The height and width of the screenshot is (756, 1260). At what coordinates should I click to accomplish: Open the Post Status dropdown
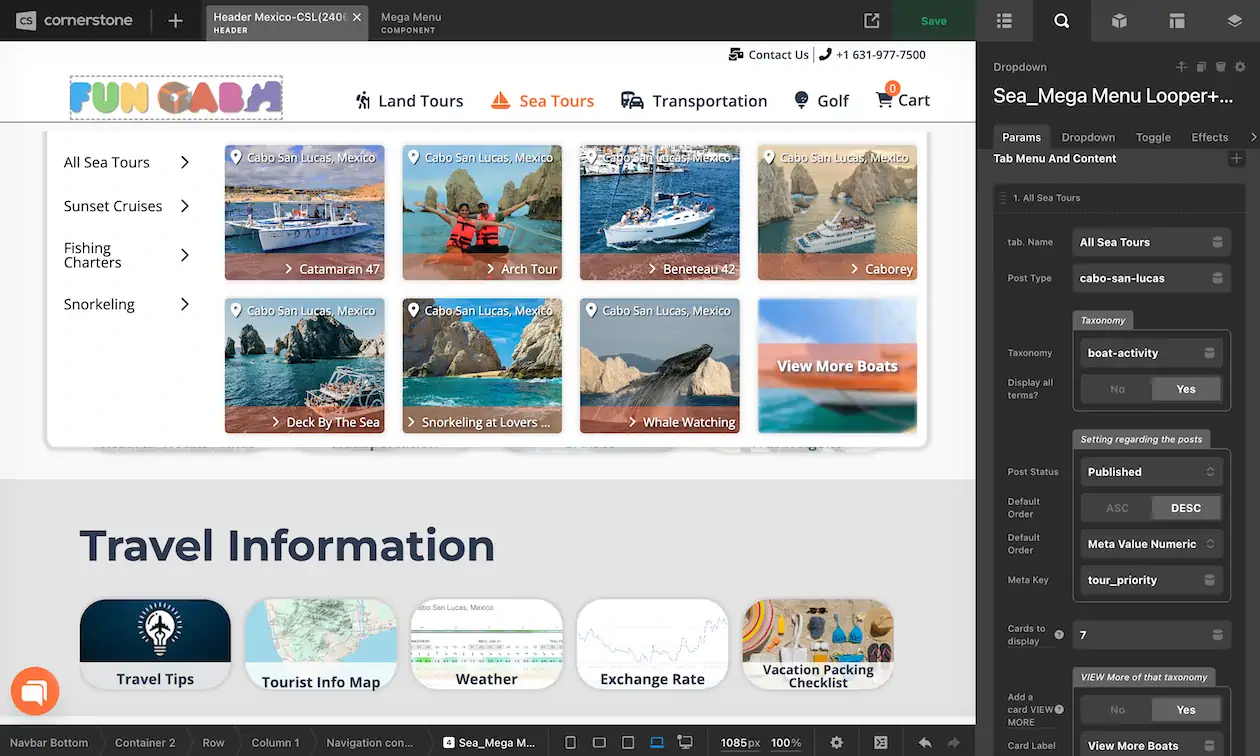click(1150, 472)
